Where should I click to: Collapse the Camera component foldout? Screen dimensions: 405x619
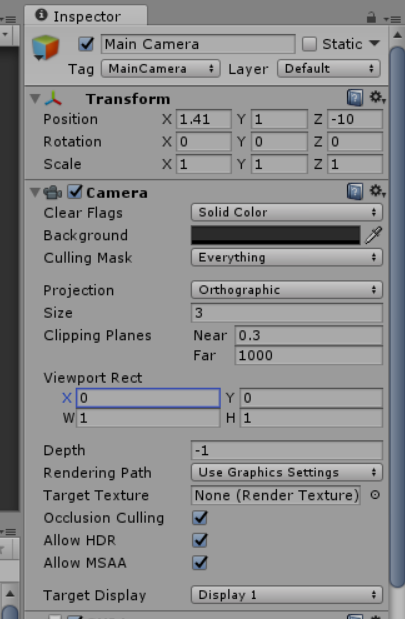tap(36, 192)
